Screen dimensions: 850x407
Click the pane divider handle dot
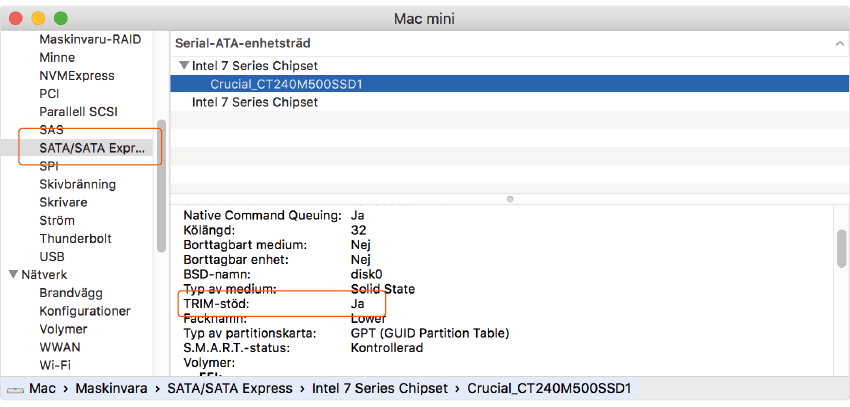510,199
